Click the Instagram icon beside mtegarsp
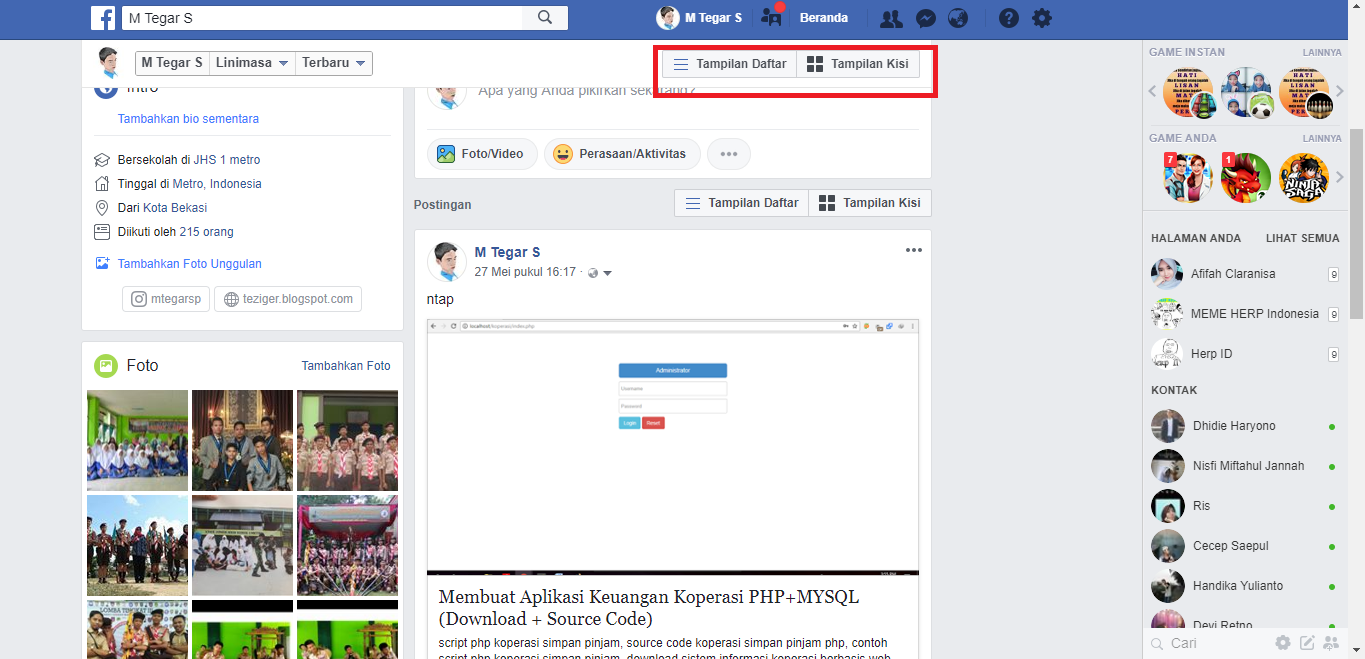 coord(140,298)
